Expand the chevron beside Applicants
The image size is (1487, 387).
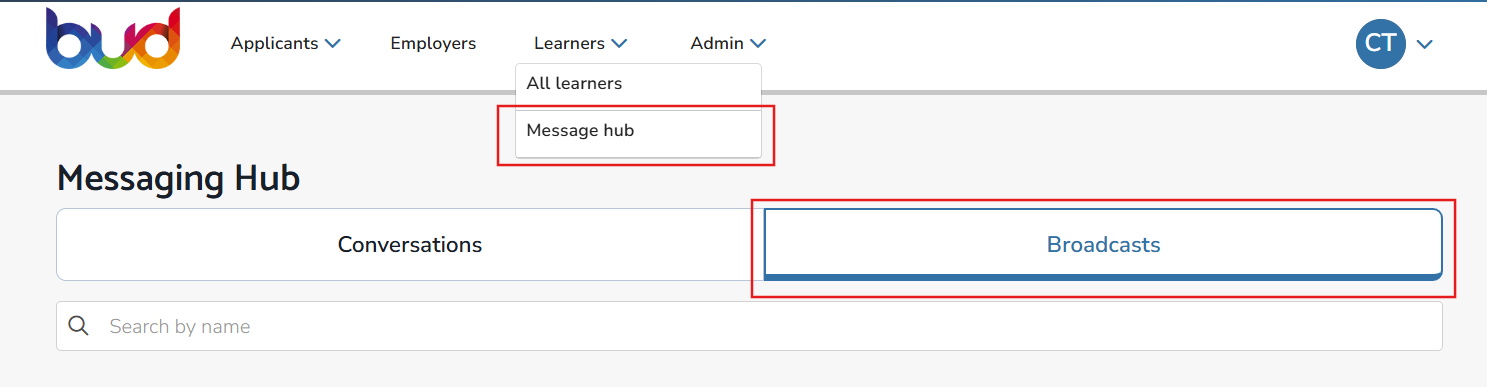click(333, 44)
